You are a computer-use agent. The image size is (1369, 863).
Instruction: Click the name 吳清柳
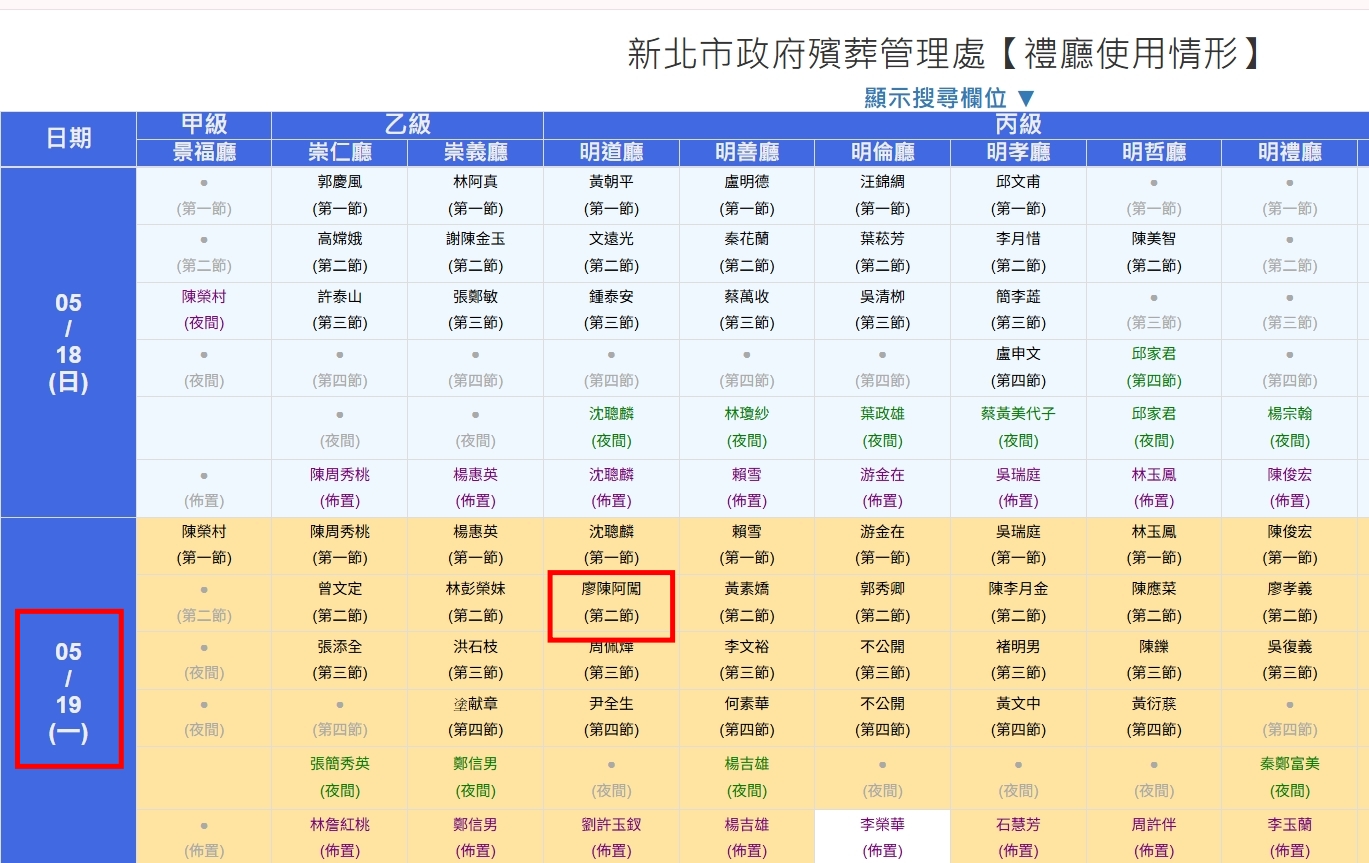click(x=883, y=297)
